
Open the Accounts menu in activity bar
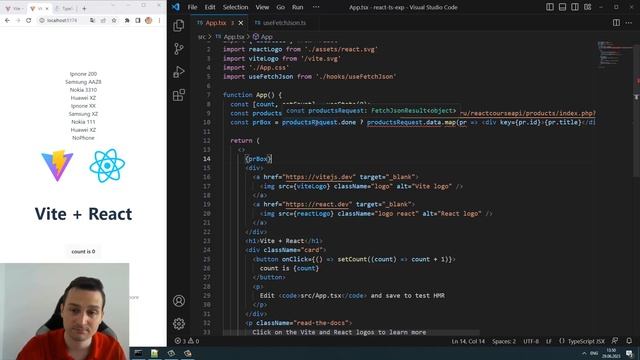pyautogui.click(x=179, y=301)
